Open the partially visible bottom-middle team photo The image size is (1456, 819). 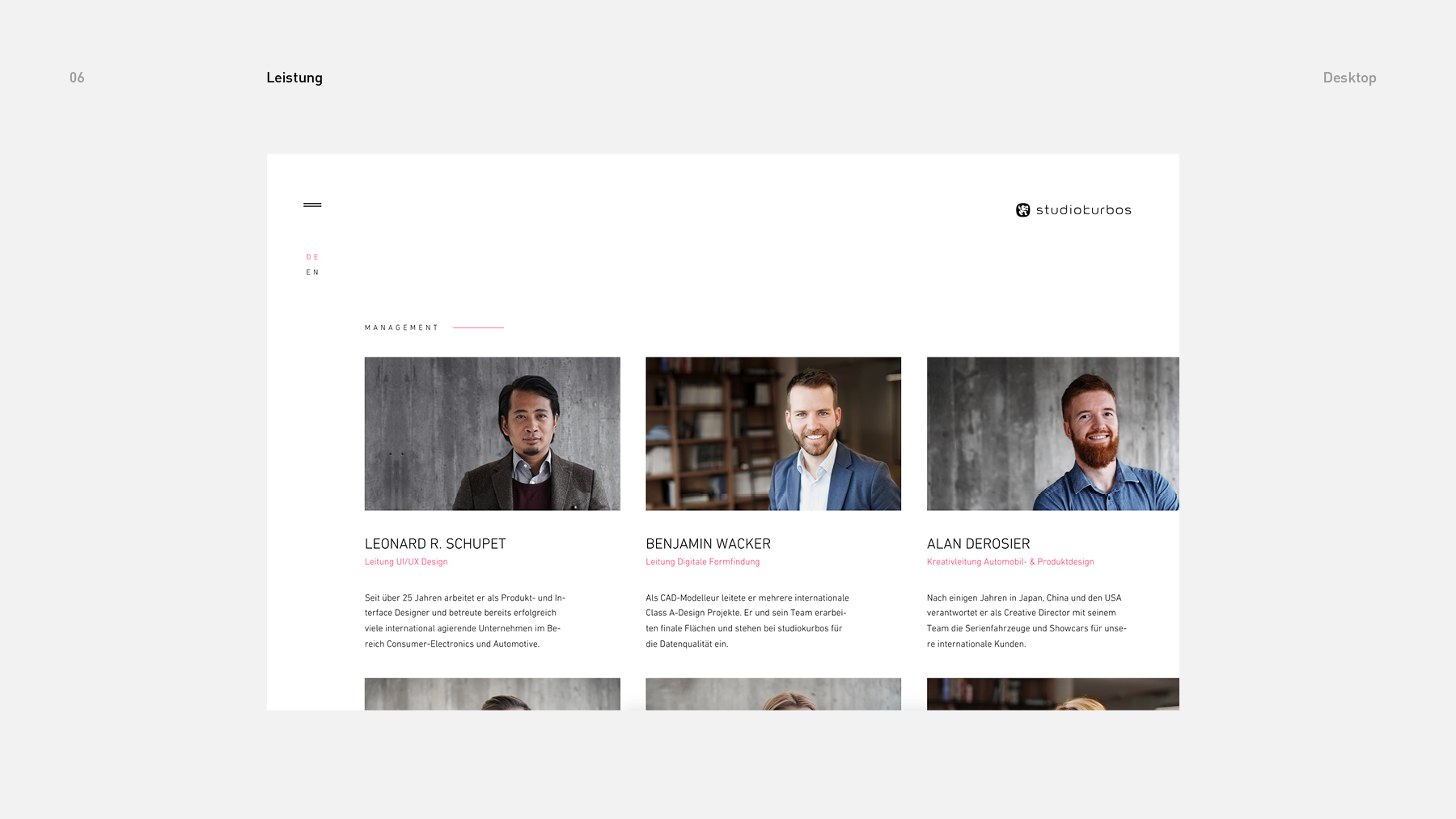(x=773, y=694)
